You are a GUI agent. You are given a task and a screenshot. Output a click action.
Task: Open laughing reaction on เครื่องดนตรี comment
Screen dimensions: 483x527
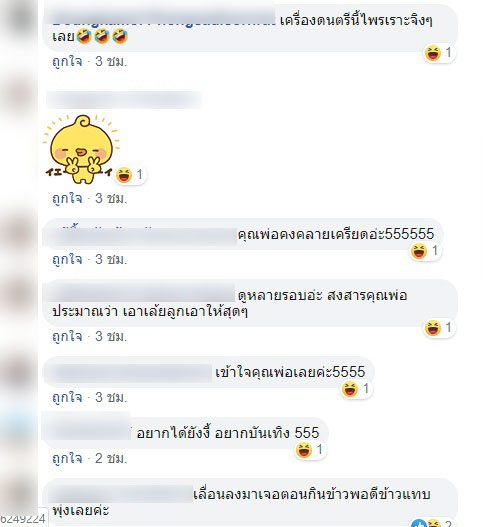click(x=439, y=53)
